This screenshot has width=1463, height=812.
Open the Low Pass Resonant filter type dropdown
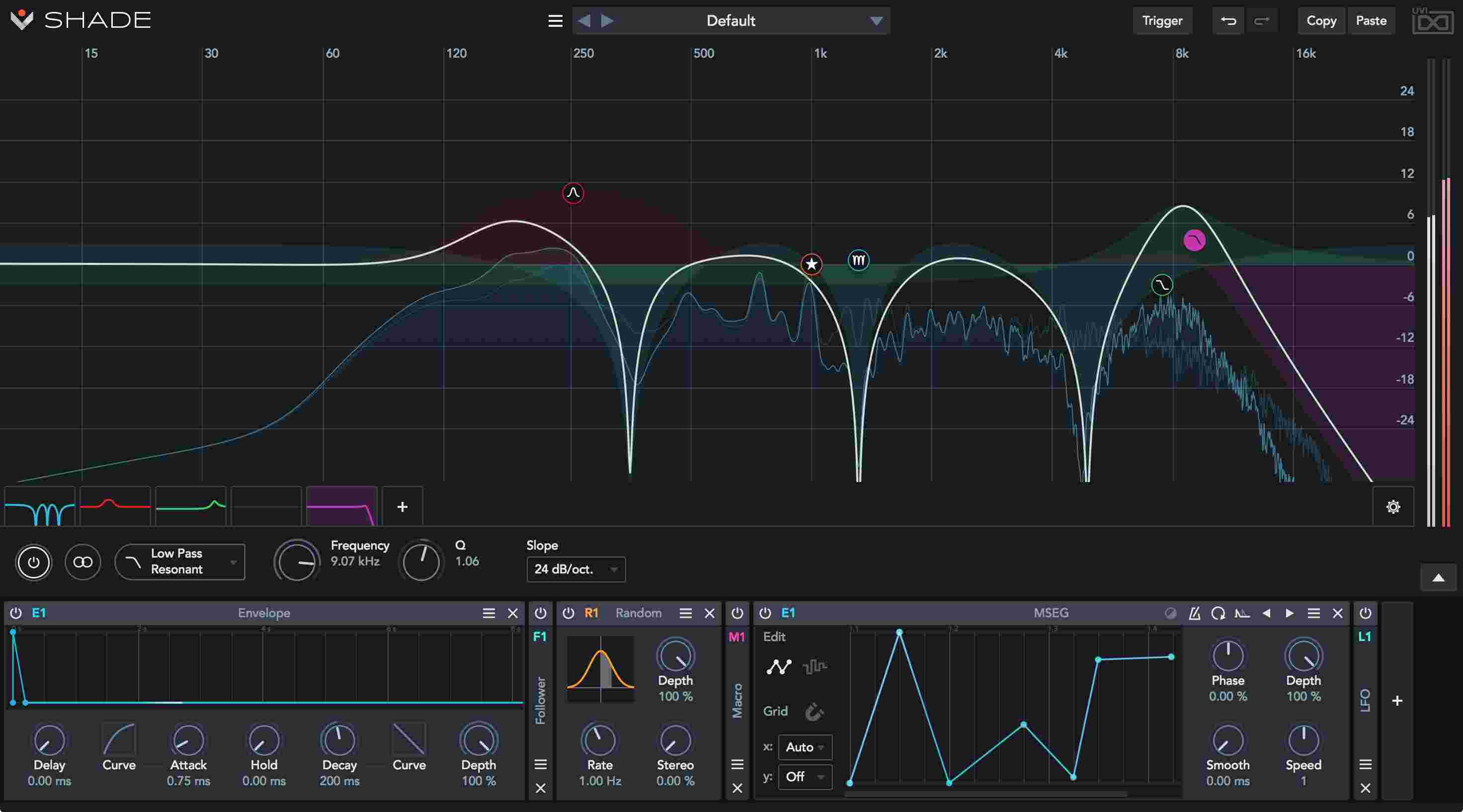[180, 562]
